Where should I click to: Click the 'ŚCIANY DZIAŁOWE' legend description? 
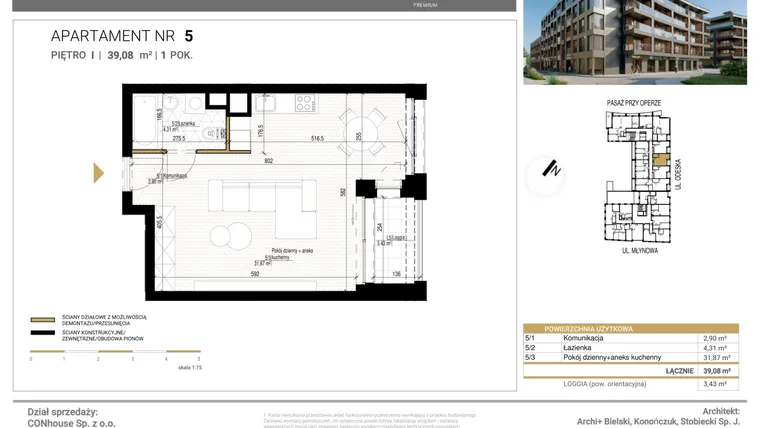pyautogui.click(x=104, y=320)
